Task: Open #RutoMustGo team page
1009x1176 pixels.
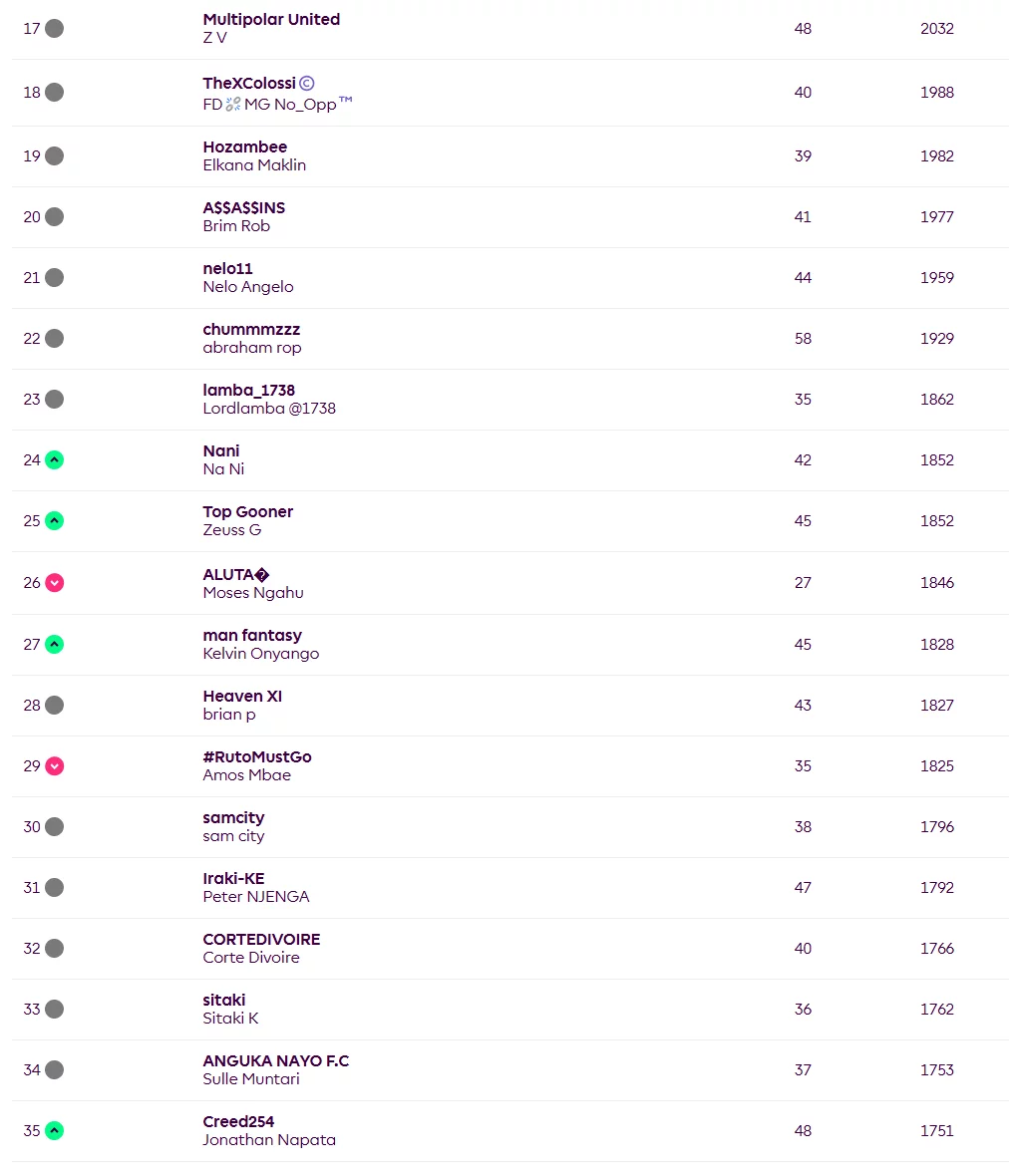Action: (x=257, y=757)
